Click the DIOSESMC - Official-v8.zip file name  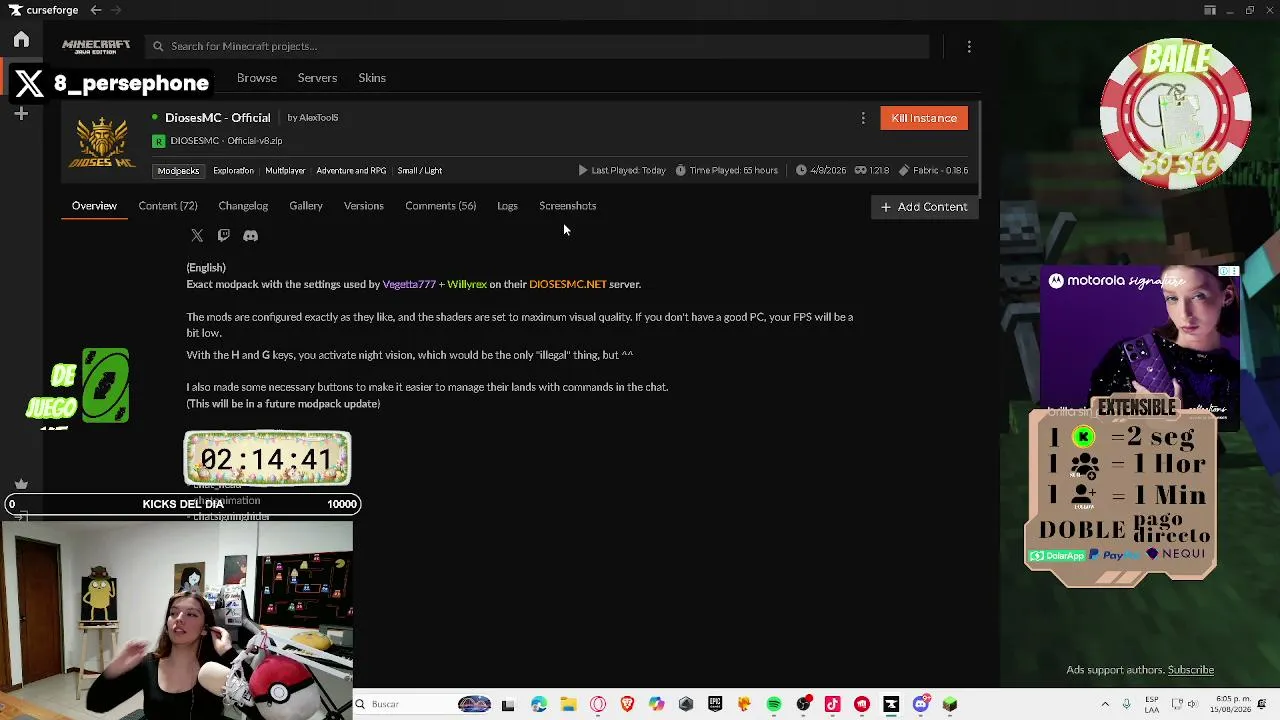[x=226, y=141]
